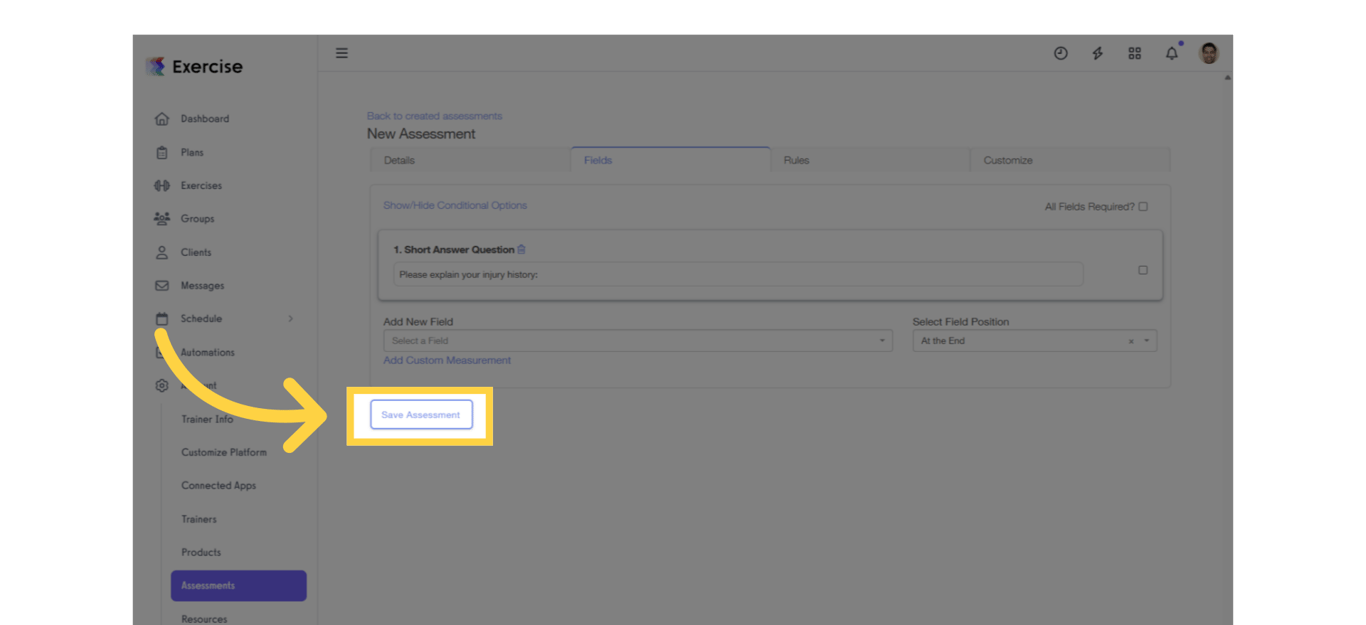Toggle the hamburger menu at top left

tap(341, 52)
